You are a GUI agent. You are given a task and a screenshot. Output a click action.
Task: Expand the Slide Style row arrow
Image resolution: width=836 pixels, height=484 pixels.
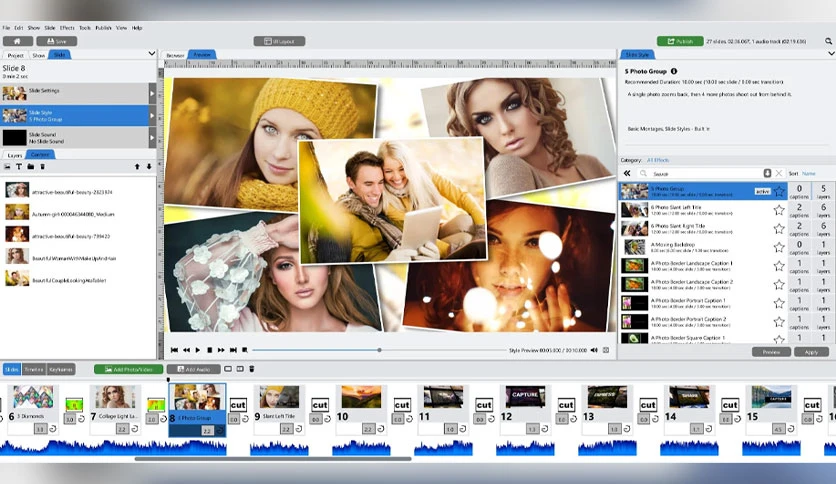[152, 116]
